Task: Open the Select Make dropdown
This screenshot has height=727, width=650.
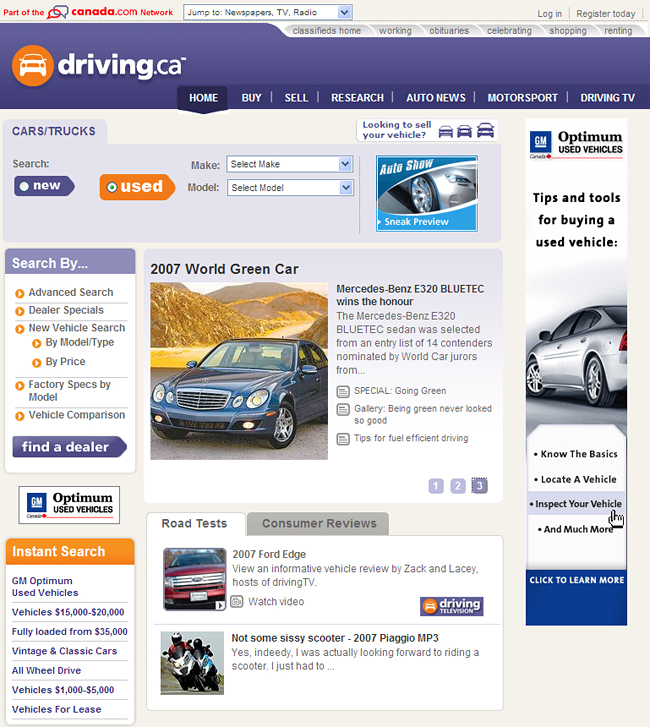Action: click(x=290, y=164)
